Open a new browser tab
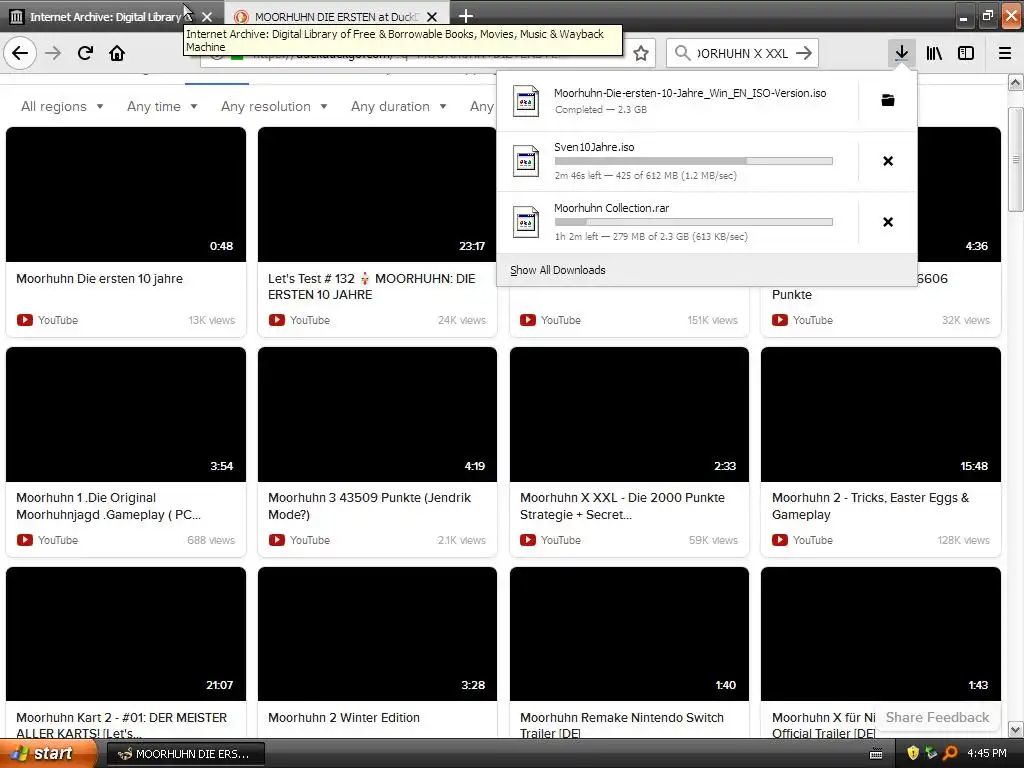The width and height of the screenshot is (1024, 768). tap(466, 16)
